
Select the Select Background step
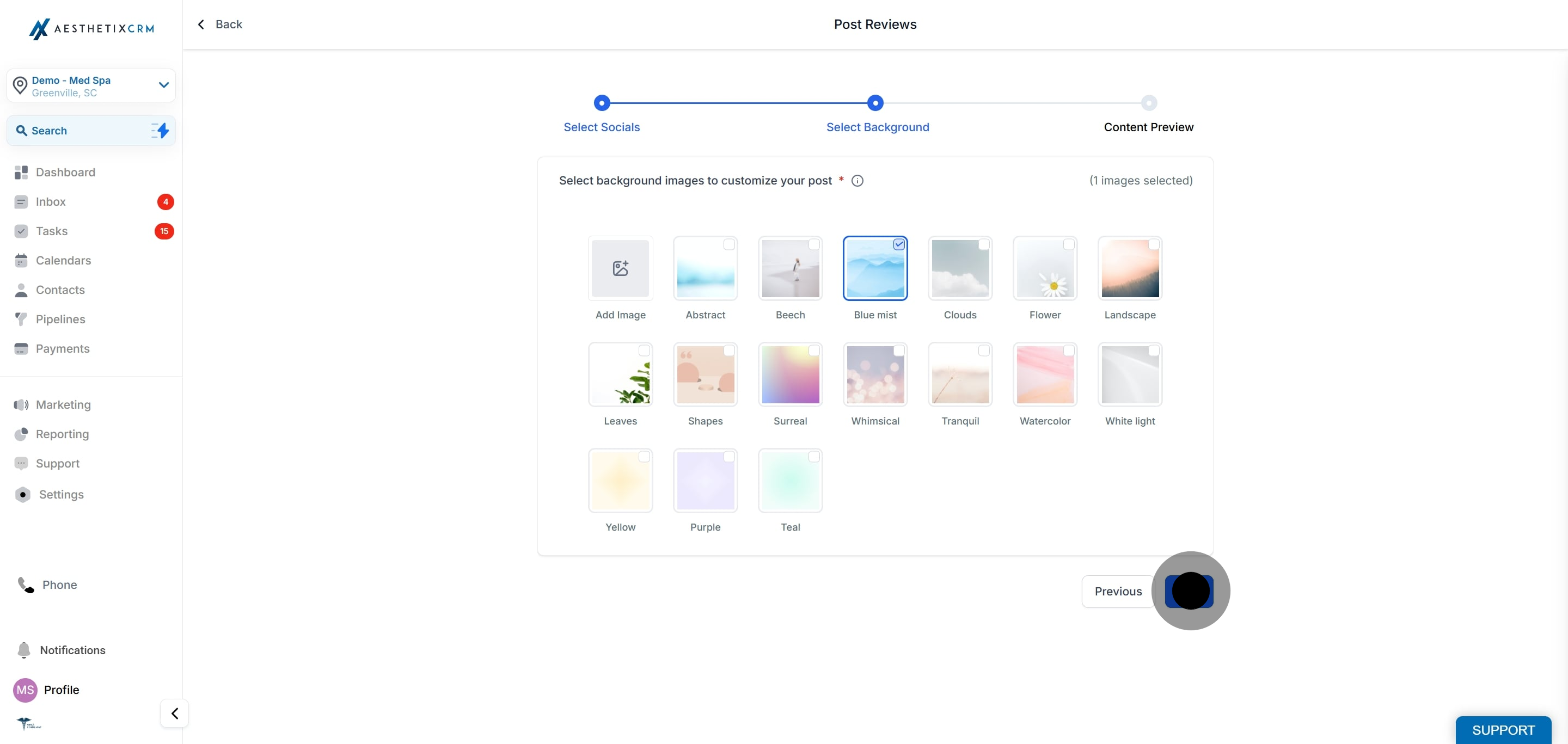877,127
